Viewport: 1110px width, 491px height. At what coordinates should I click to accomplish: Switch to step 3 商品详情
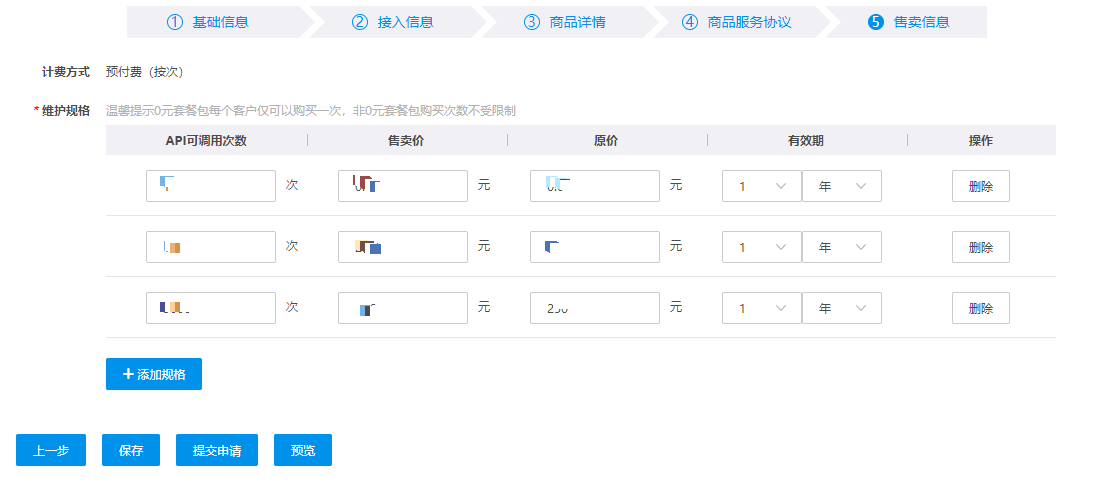tap(564, 22)
